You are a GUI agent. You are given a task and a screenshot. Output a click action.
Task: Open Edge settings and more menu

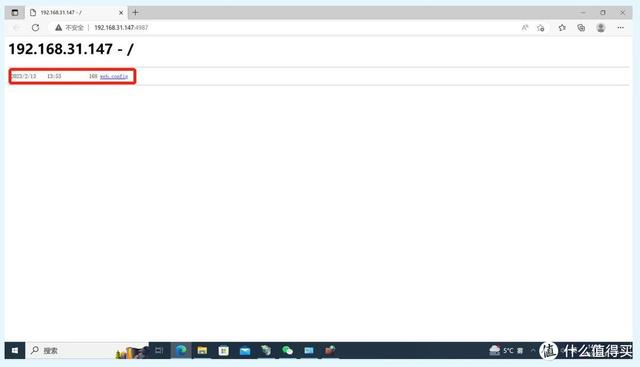(x=620, y=28)
